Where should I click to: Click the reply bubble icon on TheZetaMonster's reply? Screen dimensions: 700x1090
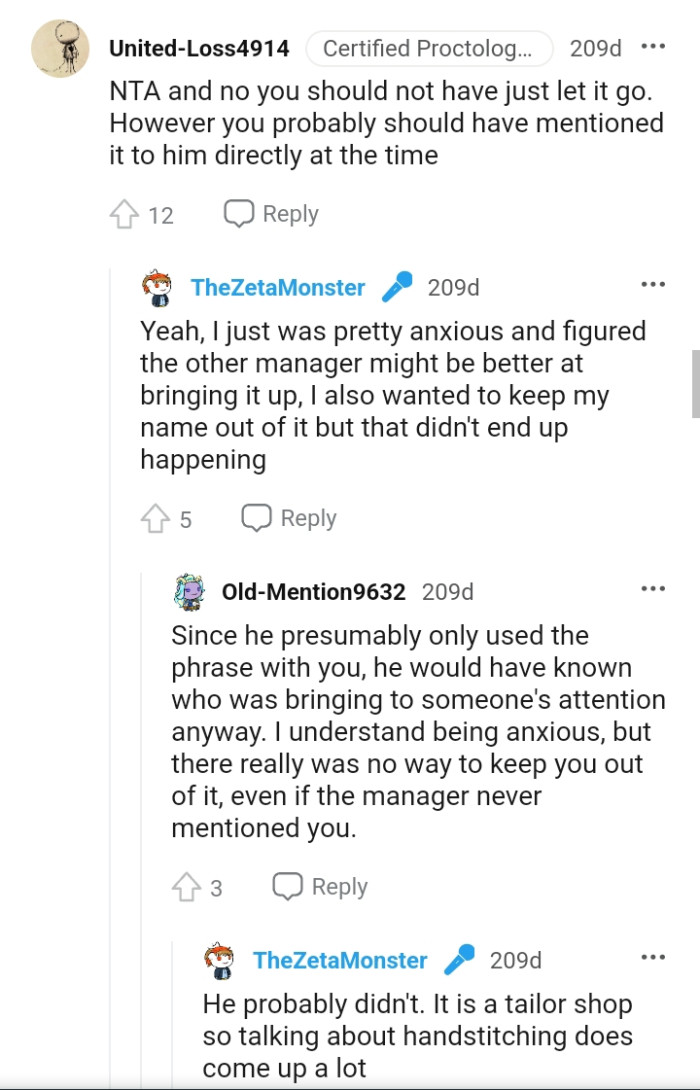[256, 518]
